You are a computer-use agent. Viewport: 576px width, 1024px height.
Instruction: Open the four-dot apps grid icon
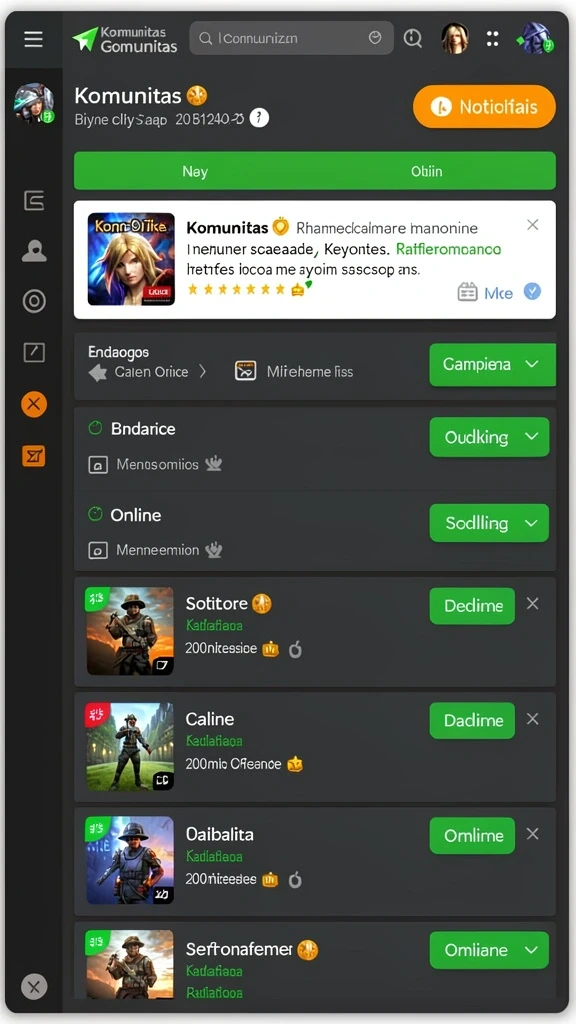pos(492,39)
